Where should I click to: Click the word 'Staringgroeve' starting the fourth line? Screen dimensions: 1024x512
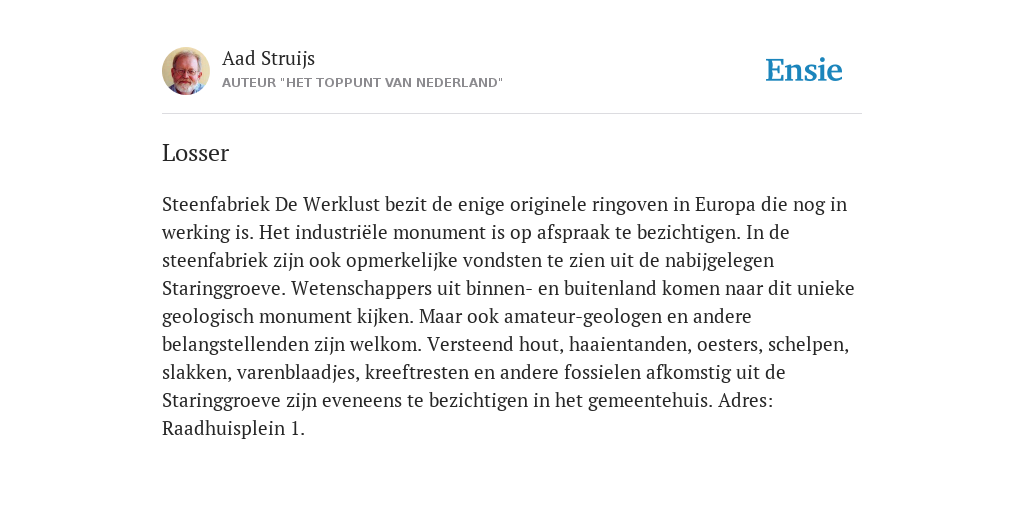pos(224,289)
